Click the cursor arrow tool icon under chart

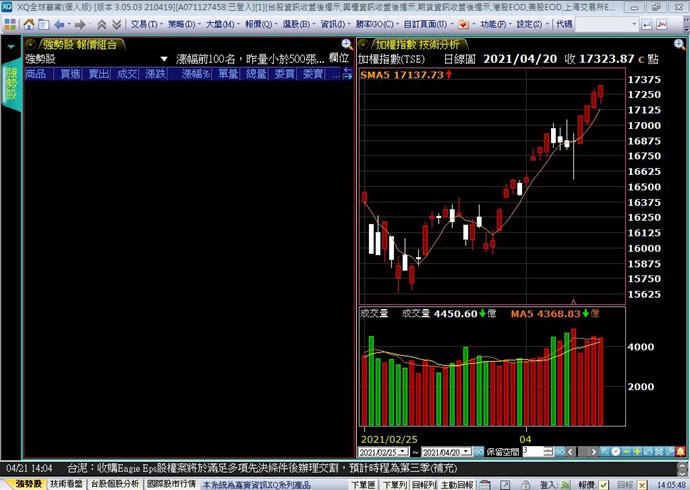coord(605,452)
